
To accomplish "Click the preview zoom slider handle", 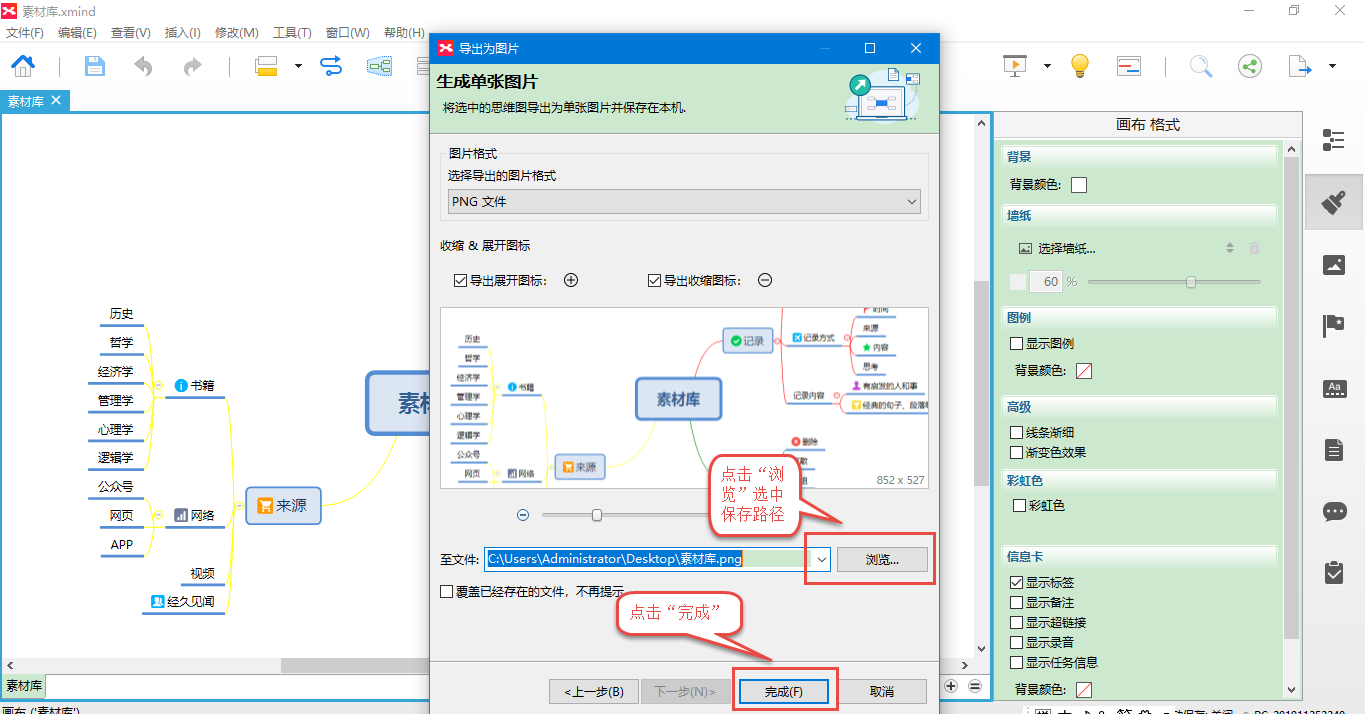I will (x=597, y=515).
